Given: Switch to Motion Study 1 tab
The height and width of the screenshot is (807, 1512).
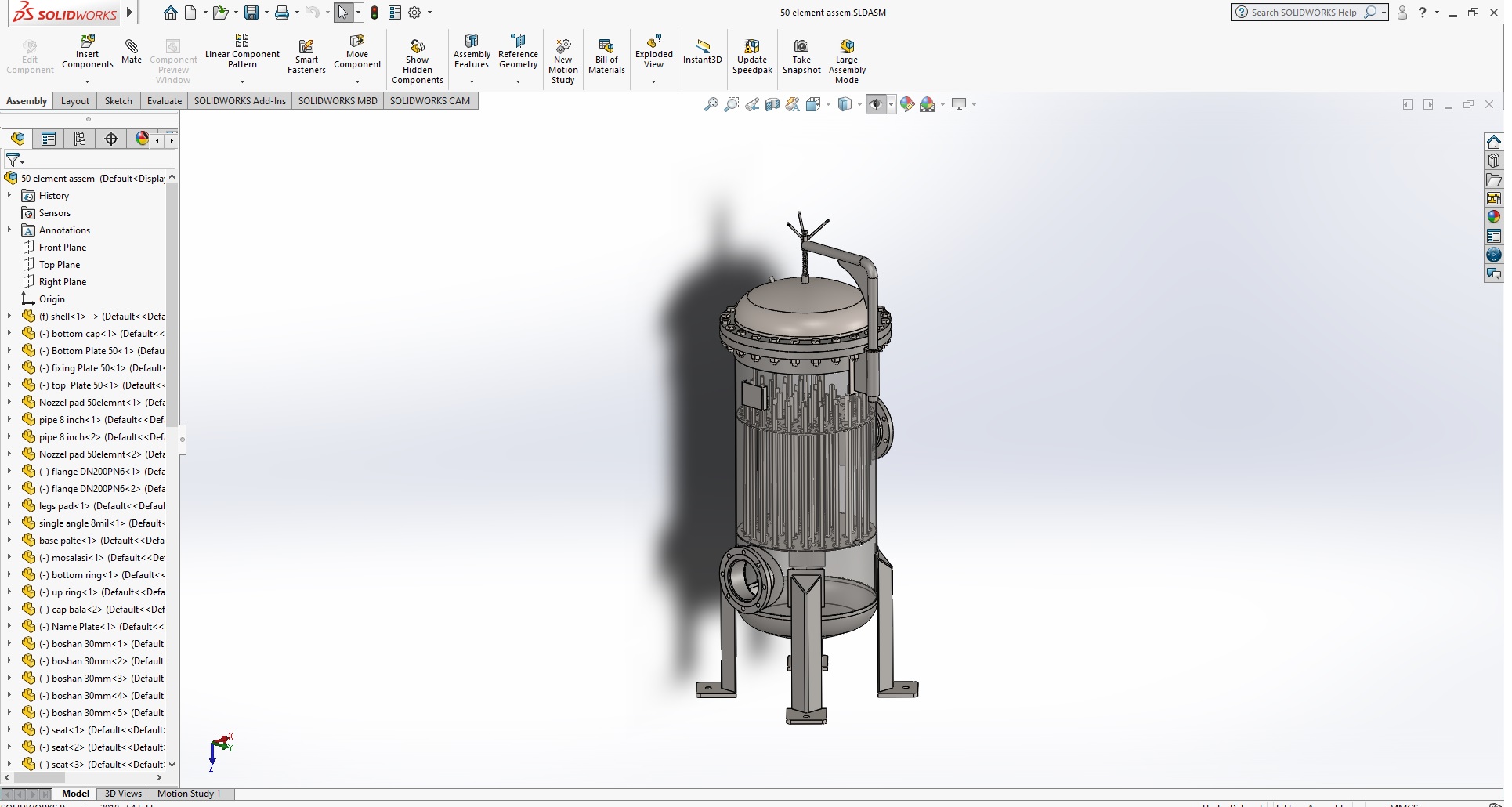Looking at the screenshot, I should coord(189,794).
